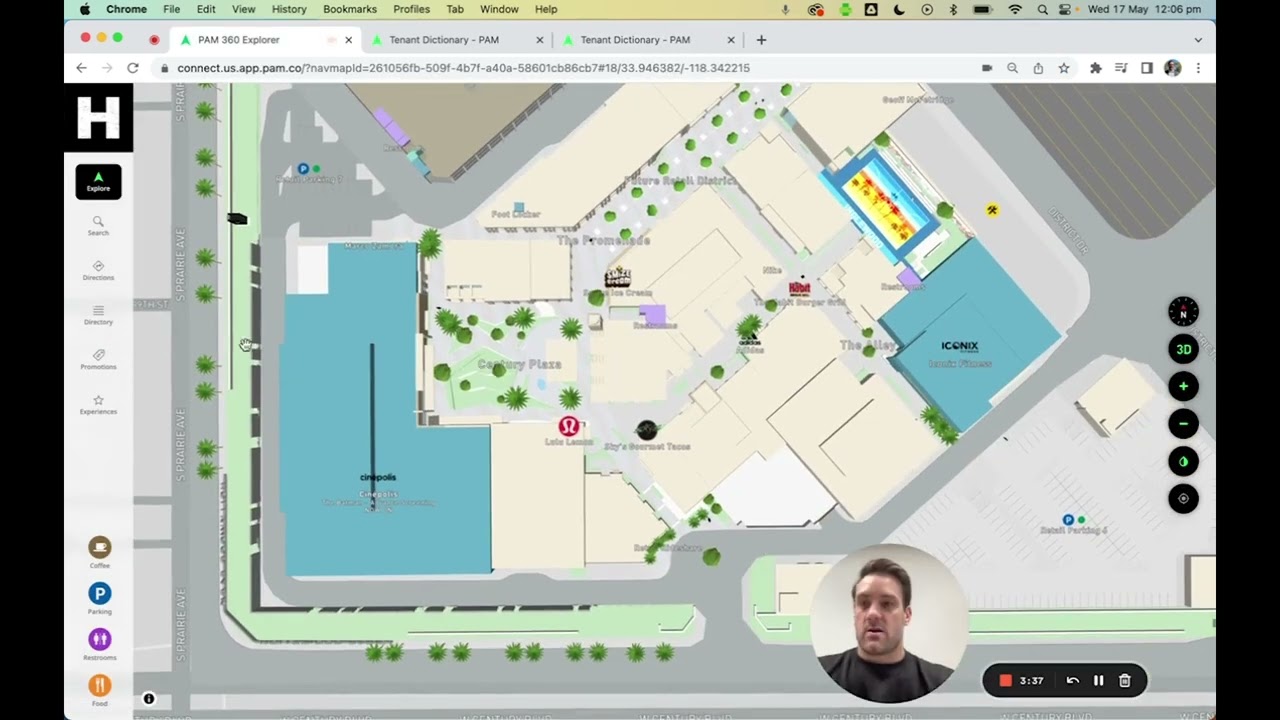Open the Search tool in sidebar
Screen dimensions: 1280x720
click(98, 226)
